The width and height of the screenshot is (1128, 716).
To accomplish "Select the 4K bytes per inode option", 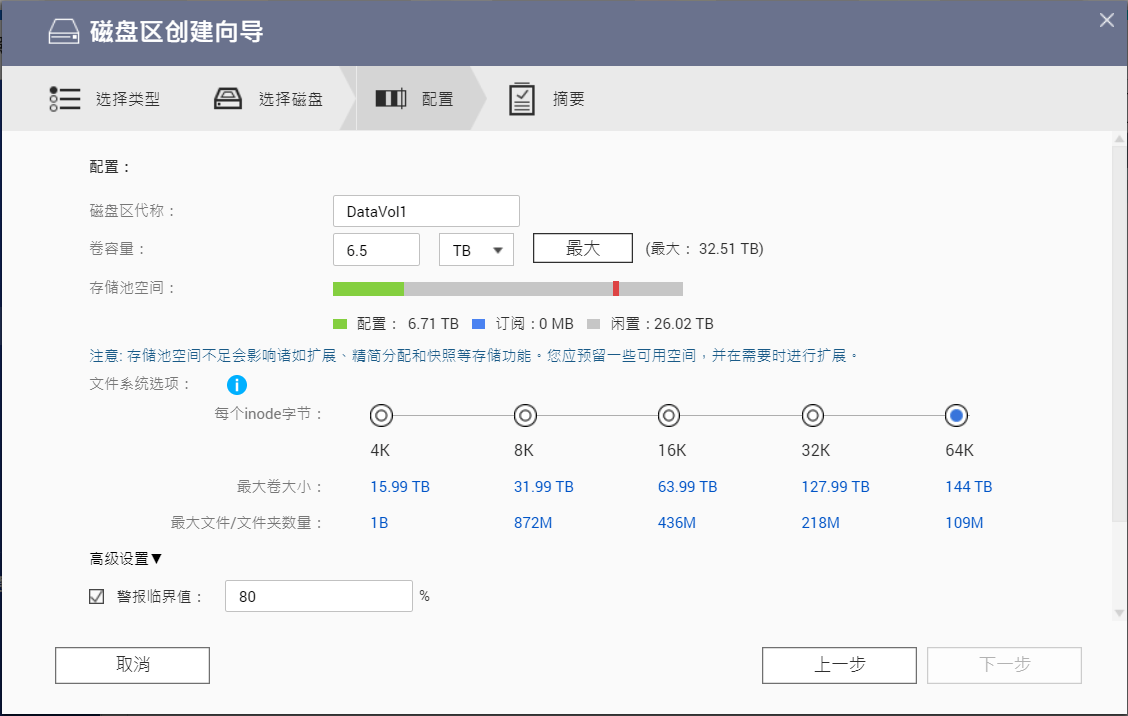I will (x=381, y=415).
